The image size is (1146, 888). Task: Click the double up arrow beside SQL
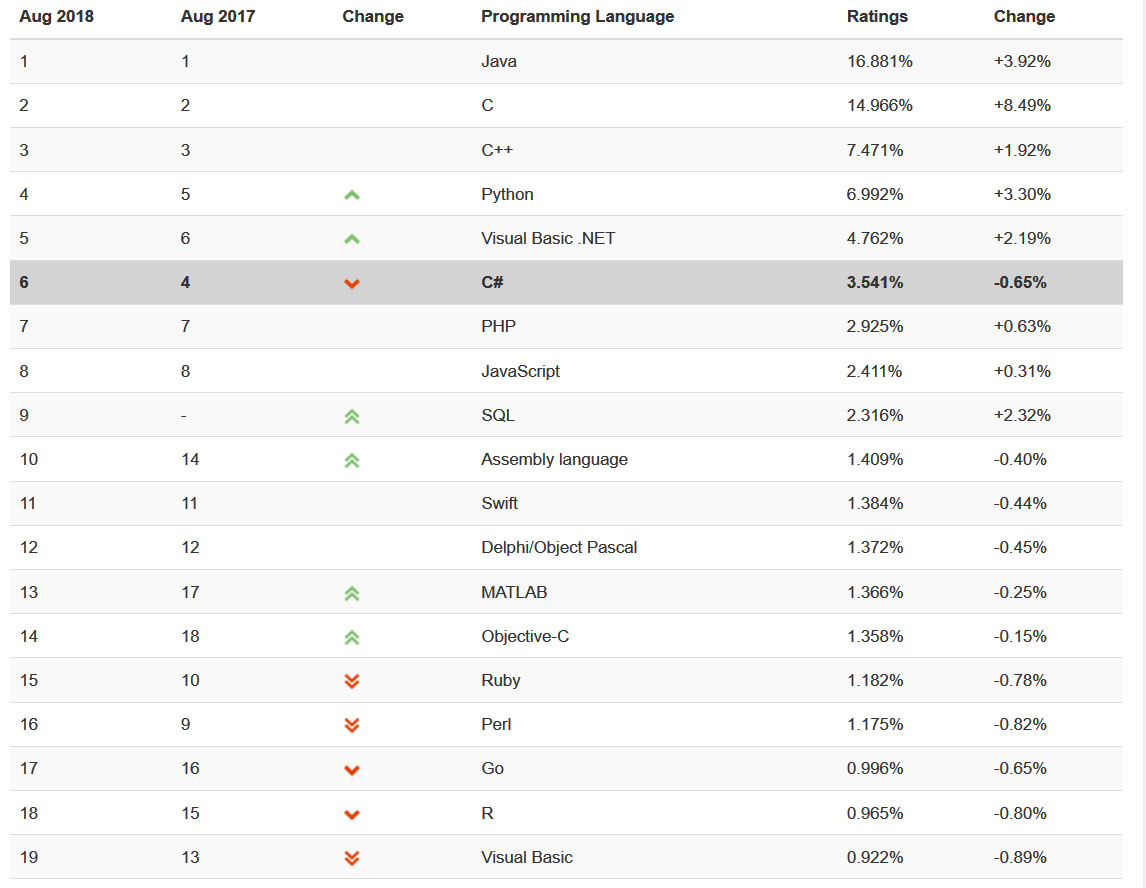[351, 416]
